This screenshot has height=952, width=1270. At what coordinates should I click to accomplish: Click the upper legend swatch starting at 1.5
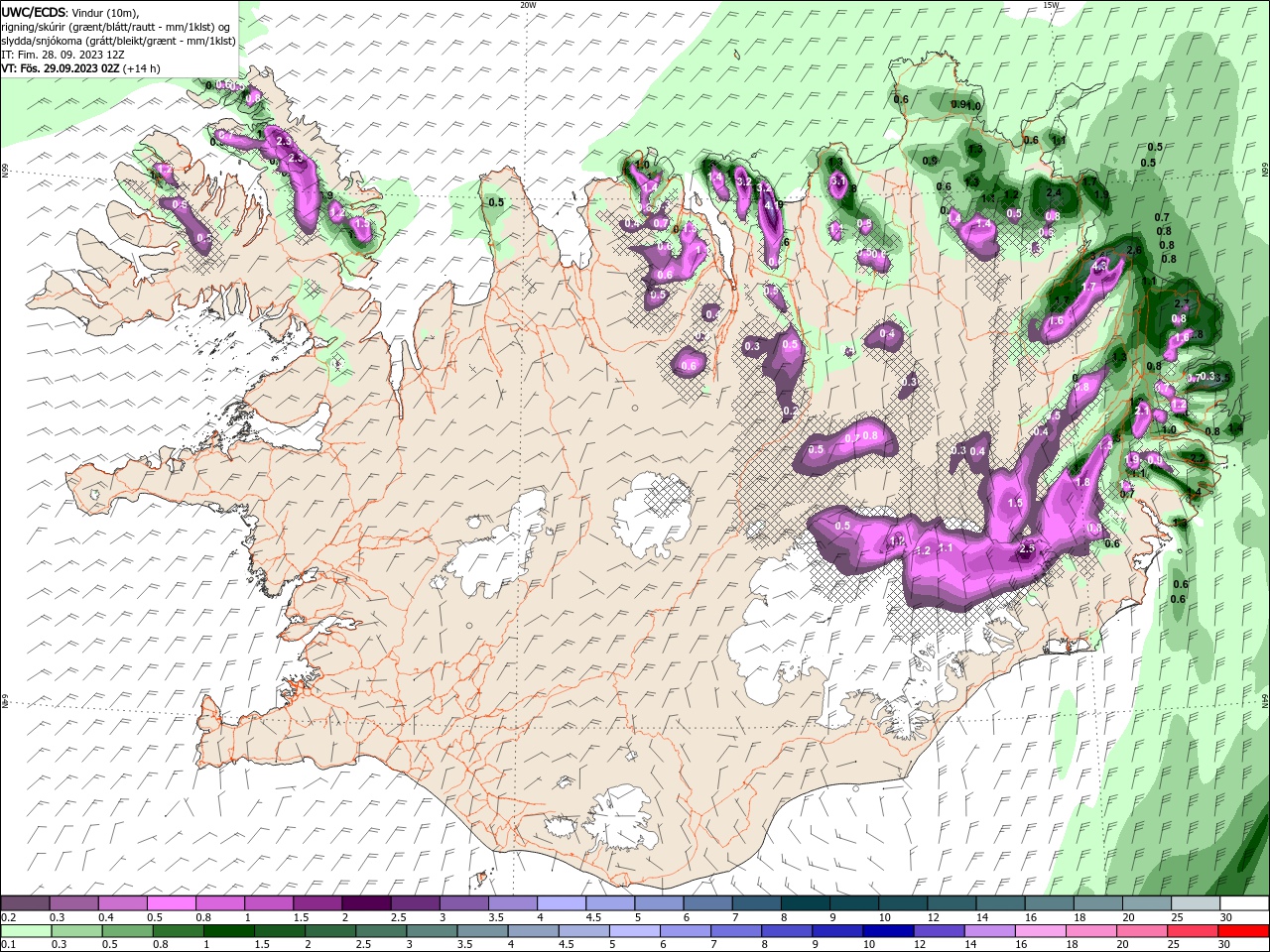pos(317,903)
